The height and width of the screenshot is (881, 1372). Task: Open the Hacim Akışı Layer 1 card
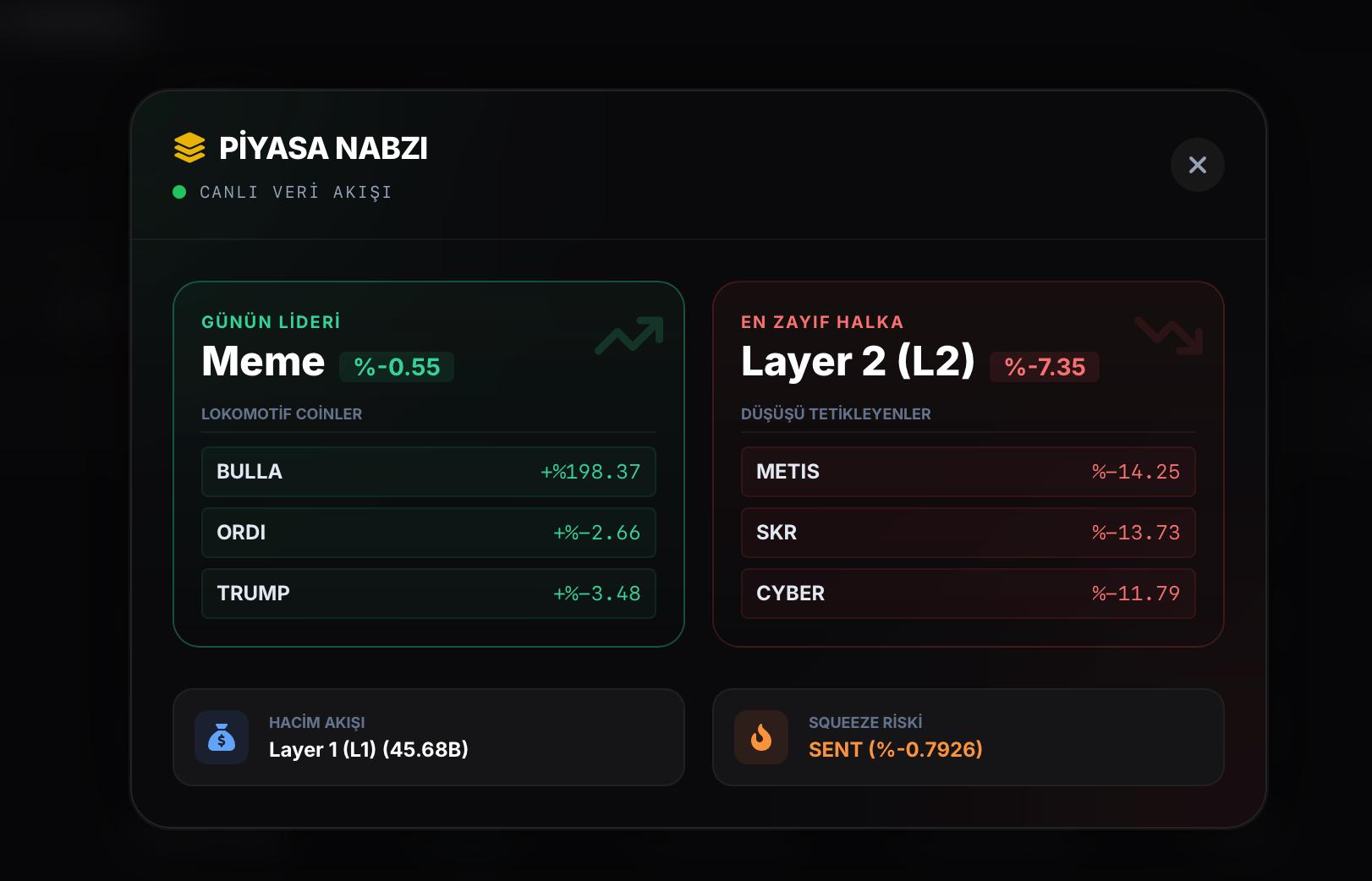tap(428, 737)
